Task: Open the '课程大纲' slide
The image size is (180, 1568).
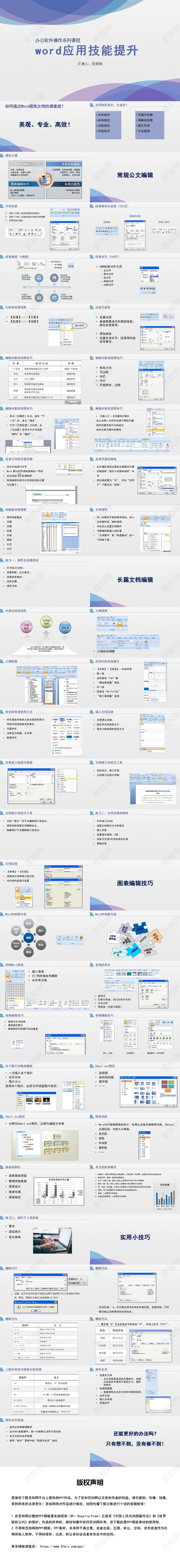Action: tap(45, 177)
